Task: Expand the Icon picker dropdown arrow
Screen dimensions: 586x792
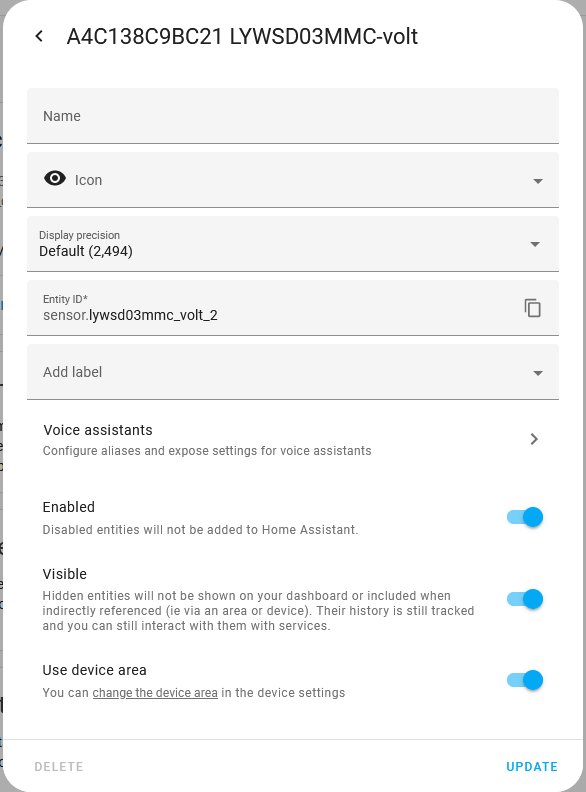Action: (538, 181)
